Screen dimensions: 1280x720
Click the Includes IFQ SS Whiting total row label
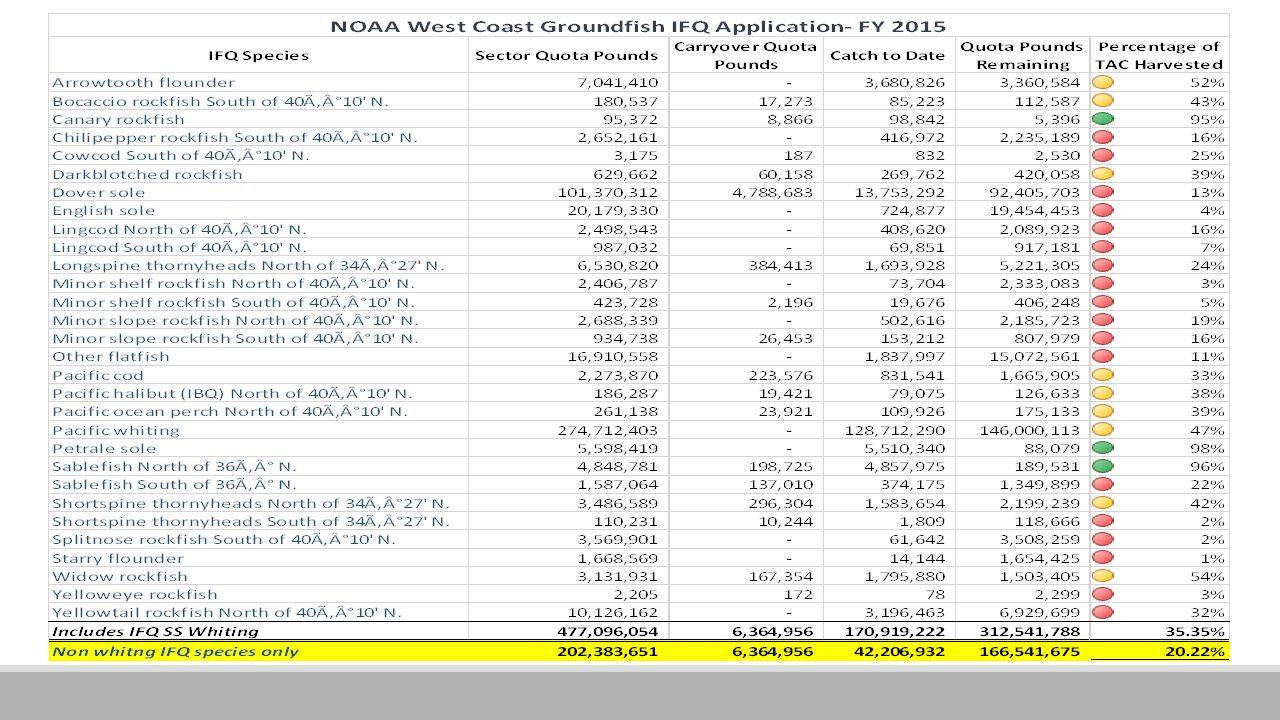click(x=155, y=631)
